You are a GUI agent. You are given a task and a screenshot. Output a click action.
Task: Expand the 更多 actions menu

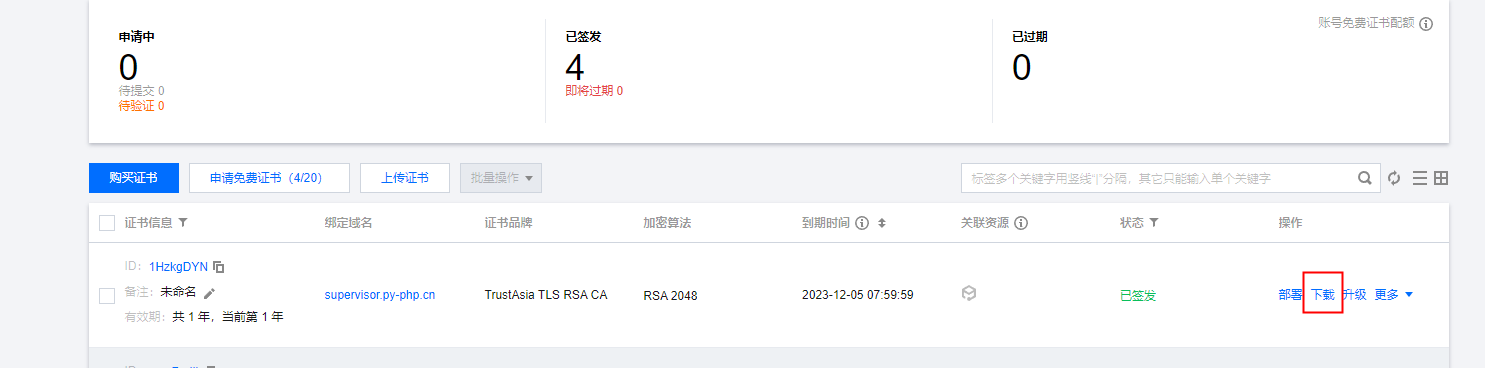1393,295
